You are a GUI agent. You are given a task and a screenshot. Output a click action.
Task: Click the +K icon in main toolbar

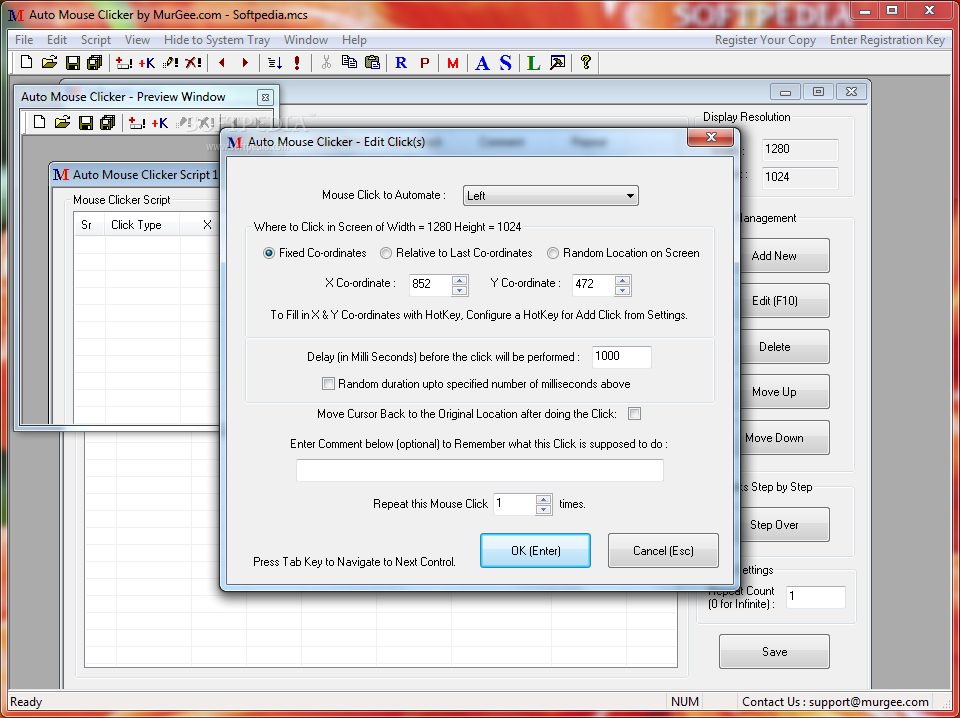tap(147, 62)
